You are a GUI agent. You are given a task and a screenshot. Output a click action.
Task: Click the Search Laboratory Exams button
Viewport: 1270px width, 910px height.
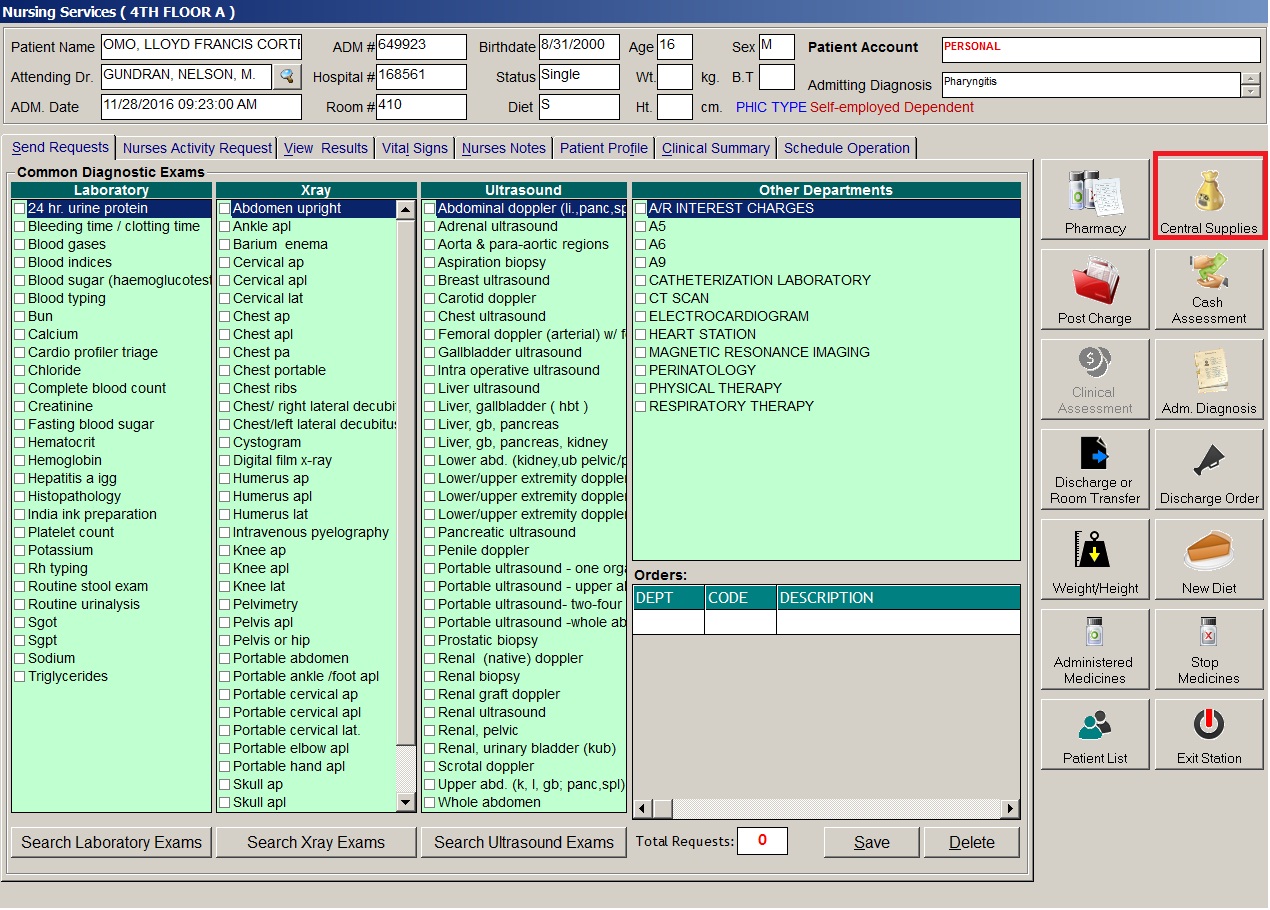point(111,842)
